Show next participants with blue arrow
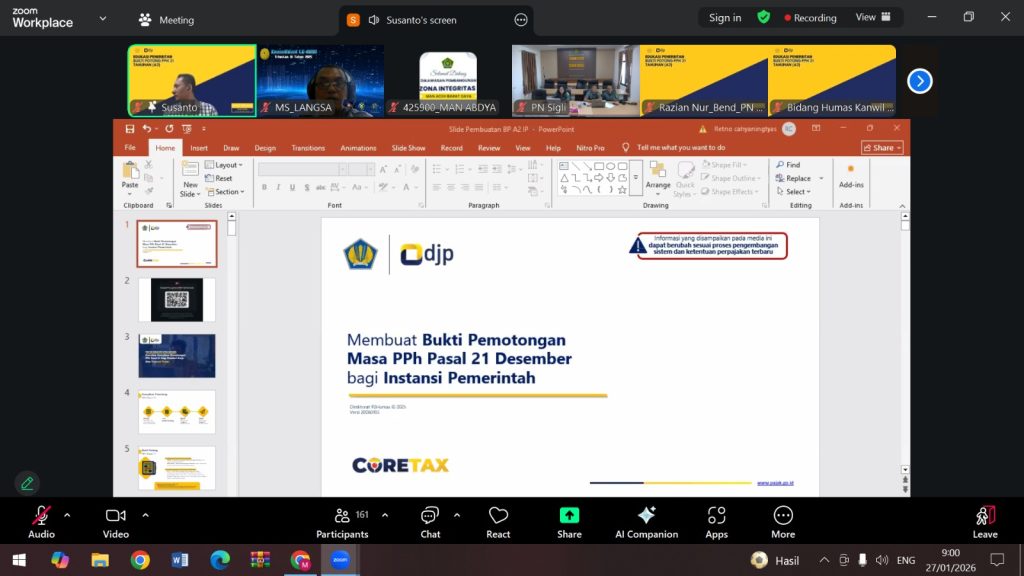Viewport: 1024px width, 576px height. point(919,81)
